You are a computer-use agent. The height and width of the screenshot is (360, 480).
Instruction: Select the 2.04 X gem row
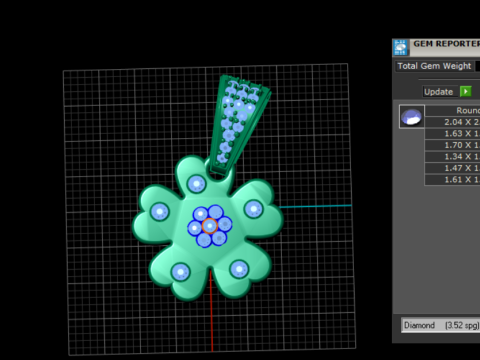pyautogui.click(x=452, y=122)
